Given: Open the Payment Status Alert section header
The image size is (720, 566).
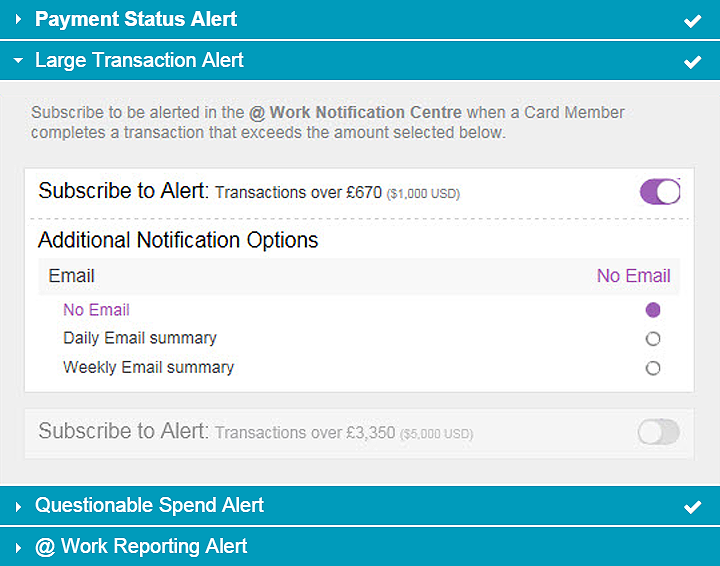Looking at the screenshot, I should click(136, 20).
